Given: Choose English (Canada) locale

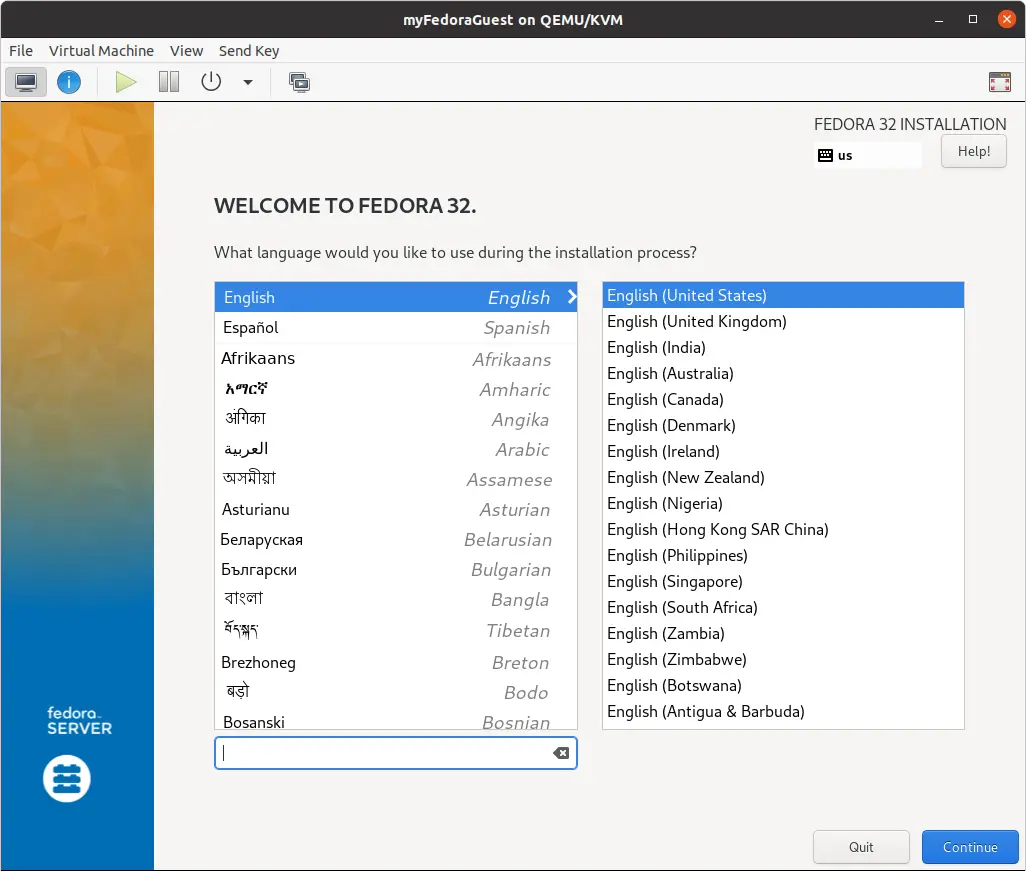Looking at the screenshot, I should pos(783,399).
